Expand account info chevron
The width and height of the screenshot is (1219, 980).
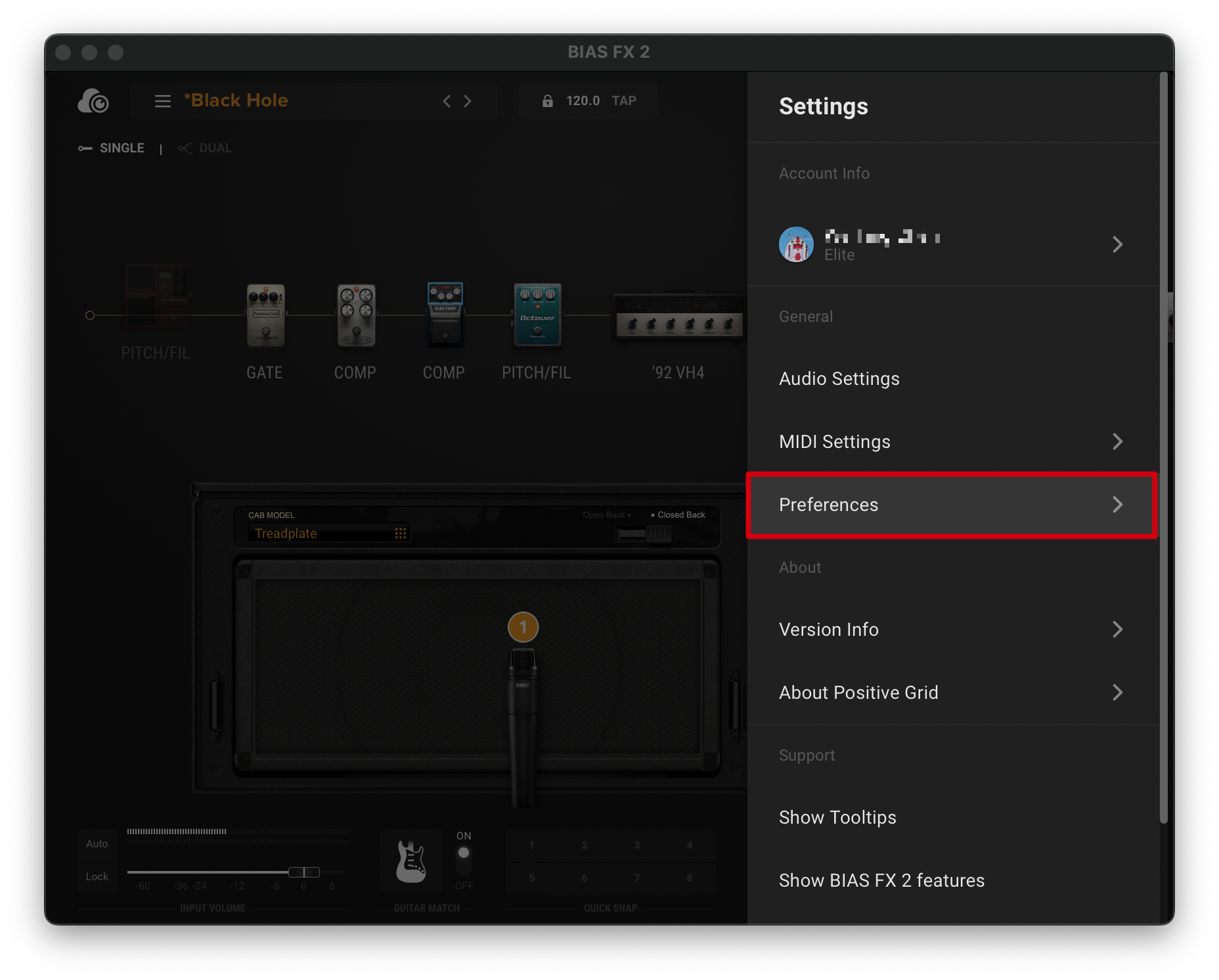1117,244
